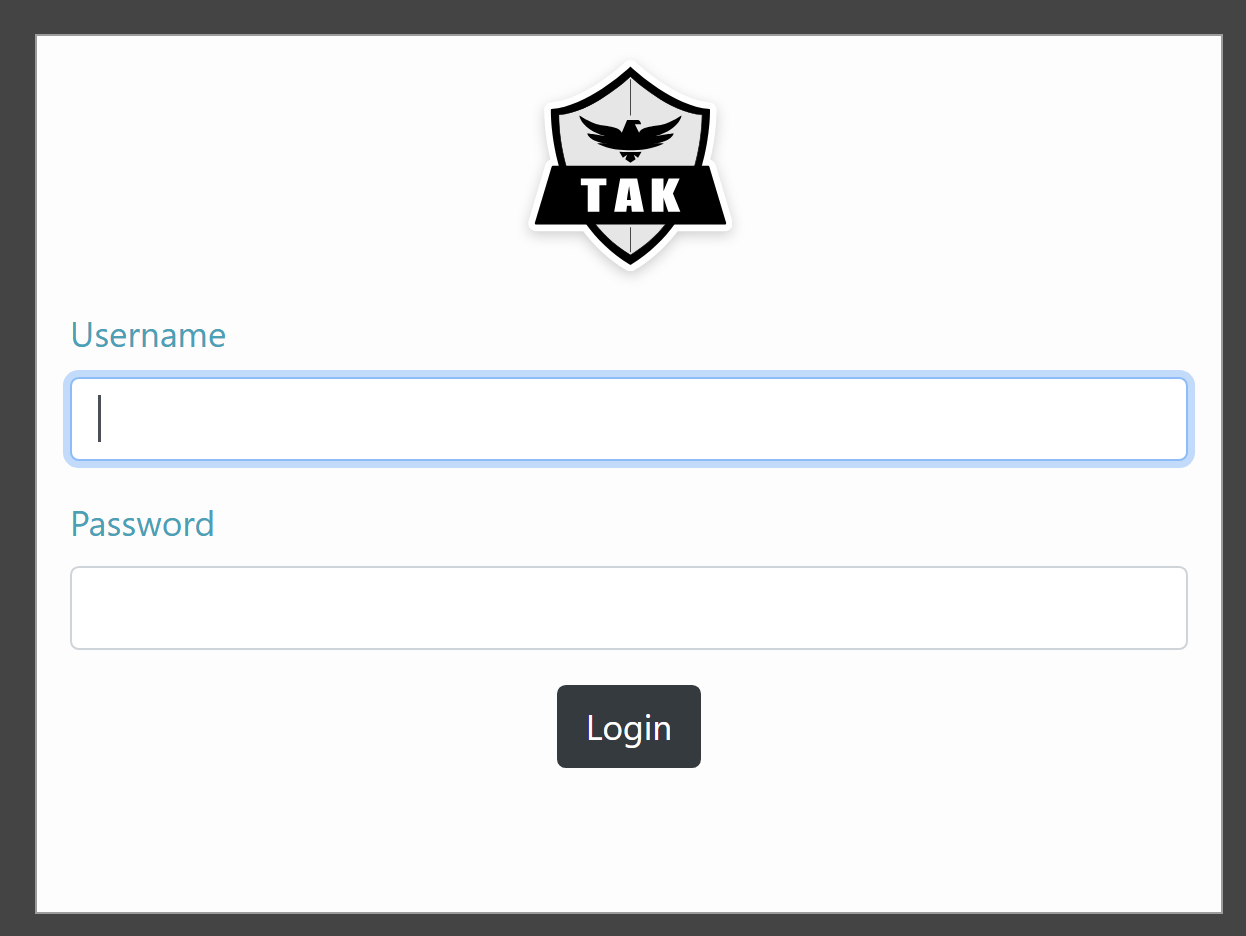Click the blinking text cursor in Username box
This screenshot has height=936, width=1246.
coord(99,419)
